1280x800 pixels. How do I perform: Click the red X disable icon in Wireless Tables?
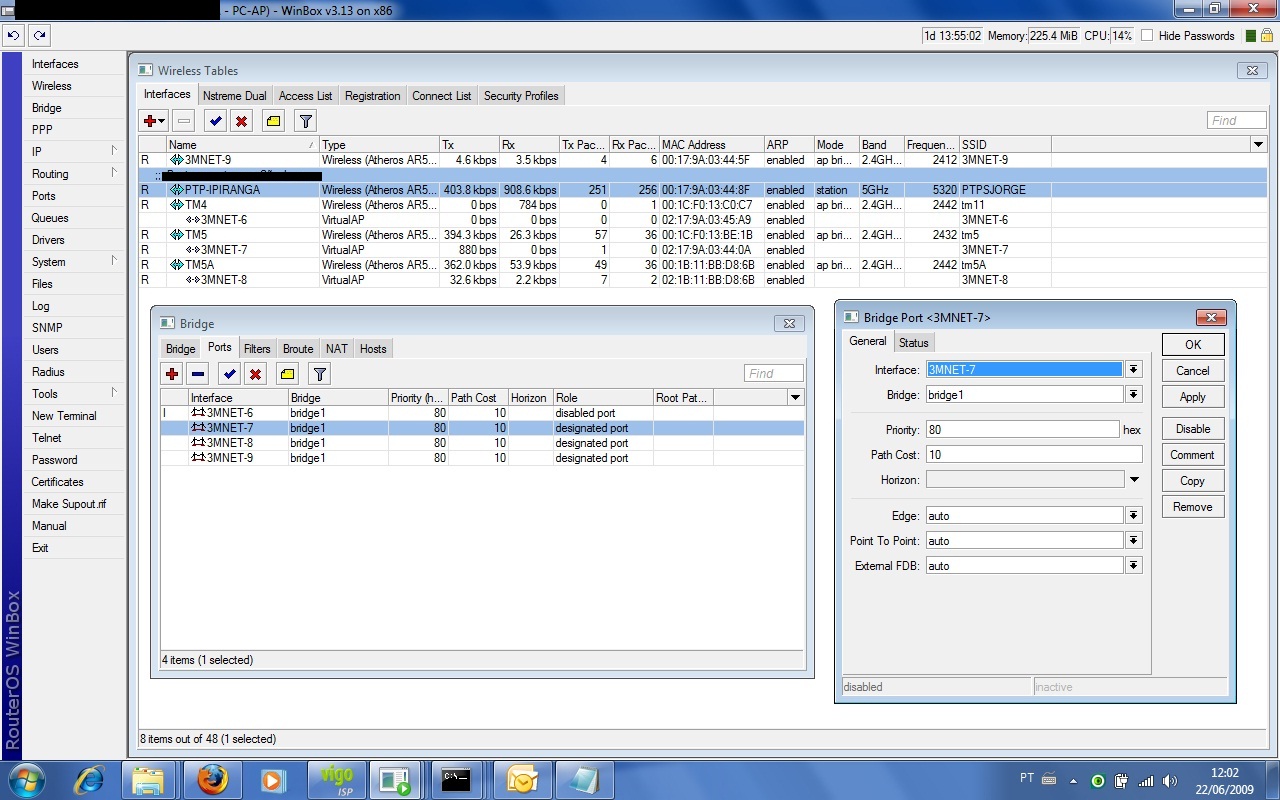tap(241, 121)
